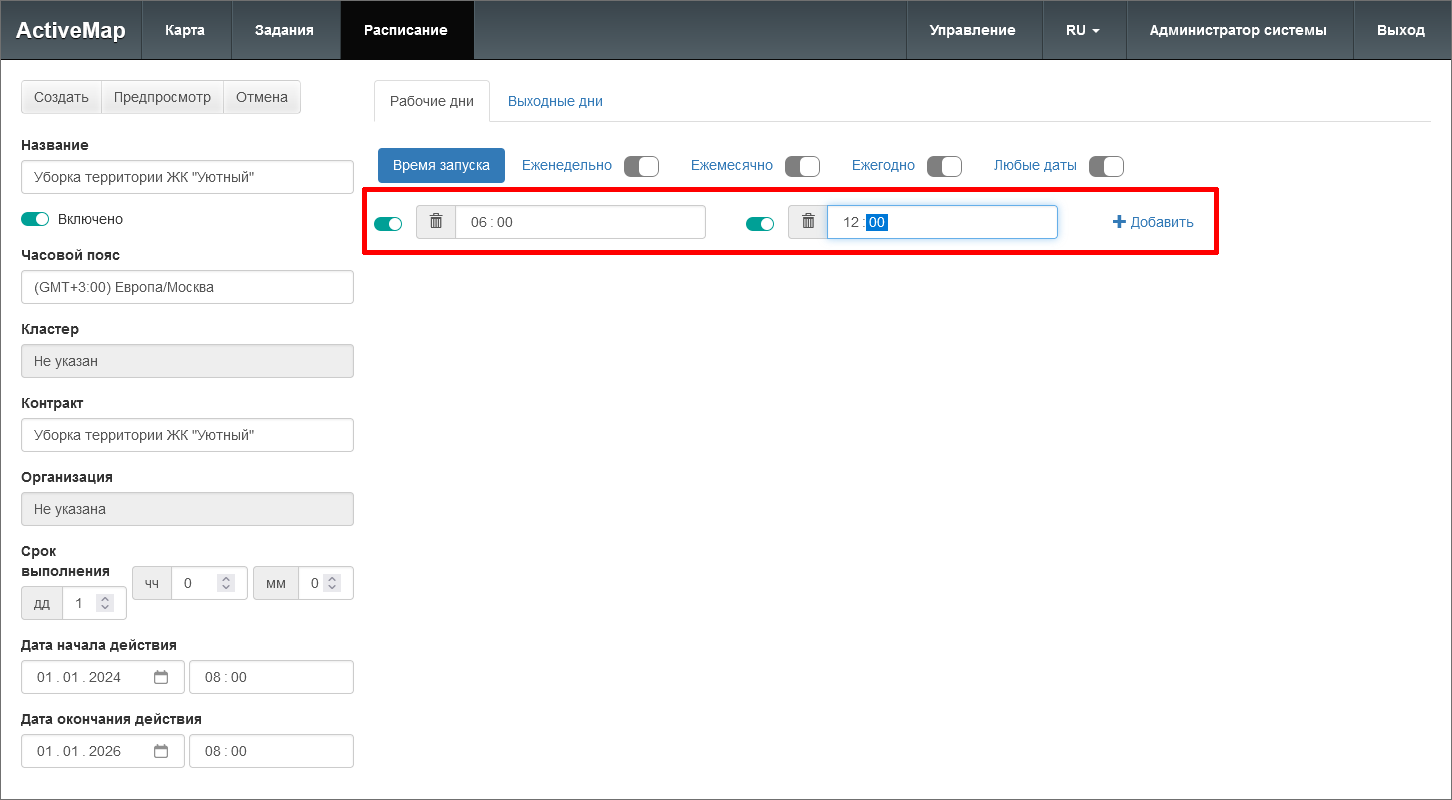Click the ActiveMap logo
Screen dimensions: 1452x800
pyautogui.click(x=71, y=30)
